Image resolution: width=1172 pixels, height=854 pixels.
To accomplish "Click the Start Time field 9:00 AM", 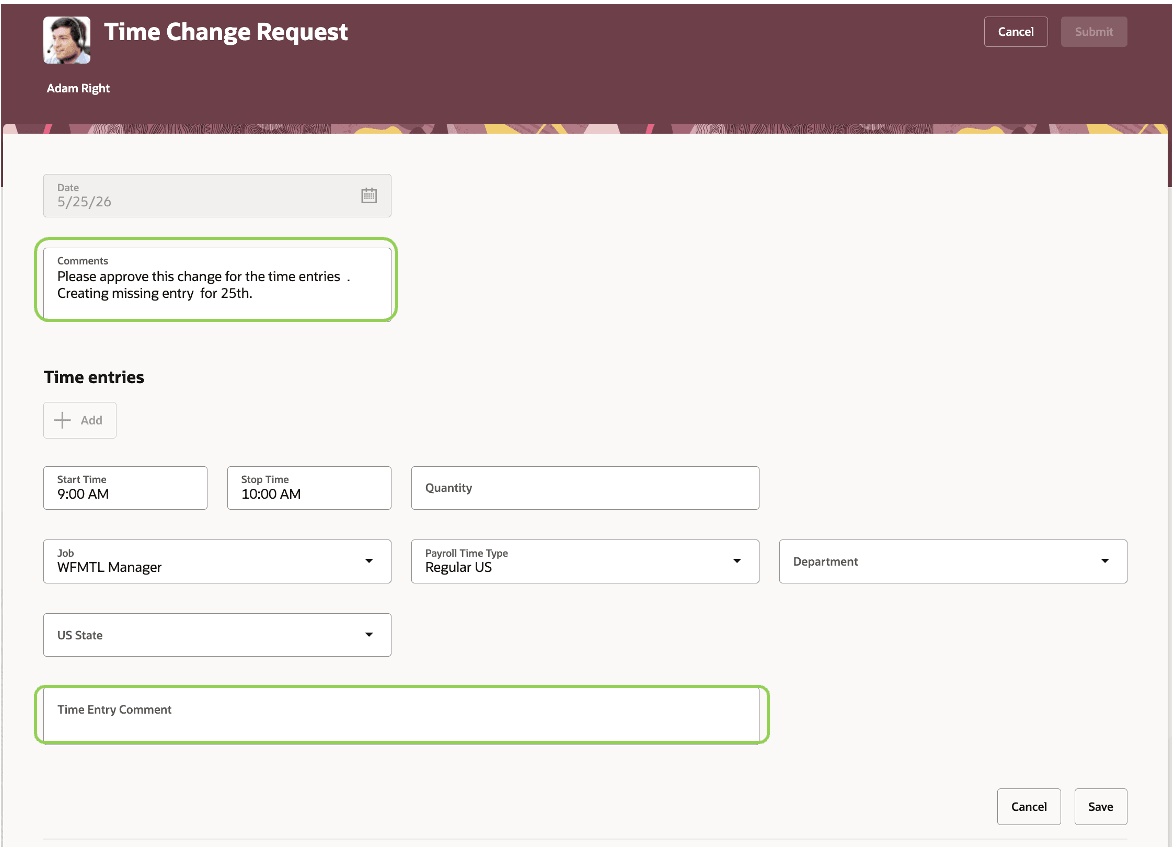I will pos(125,488).
